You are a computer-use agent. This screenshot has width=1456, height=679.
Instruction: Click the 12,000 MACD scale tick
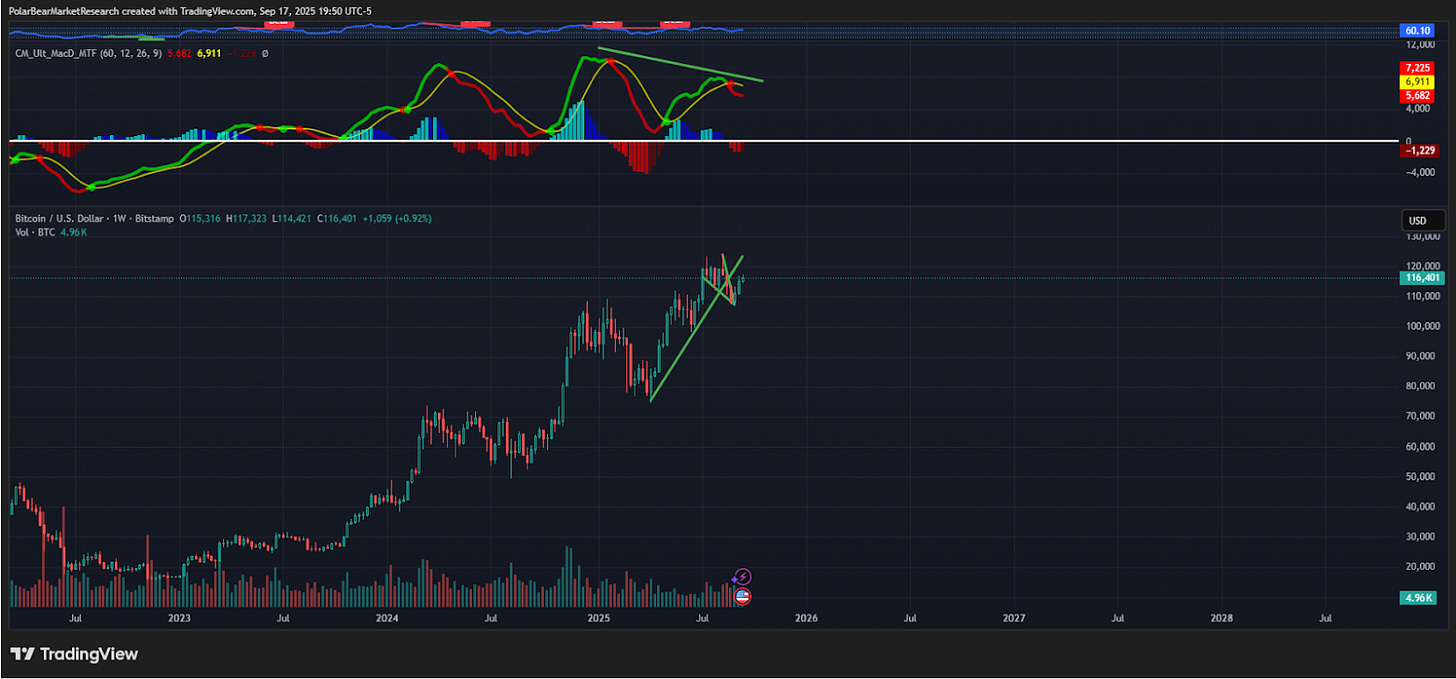[1423, 45]
